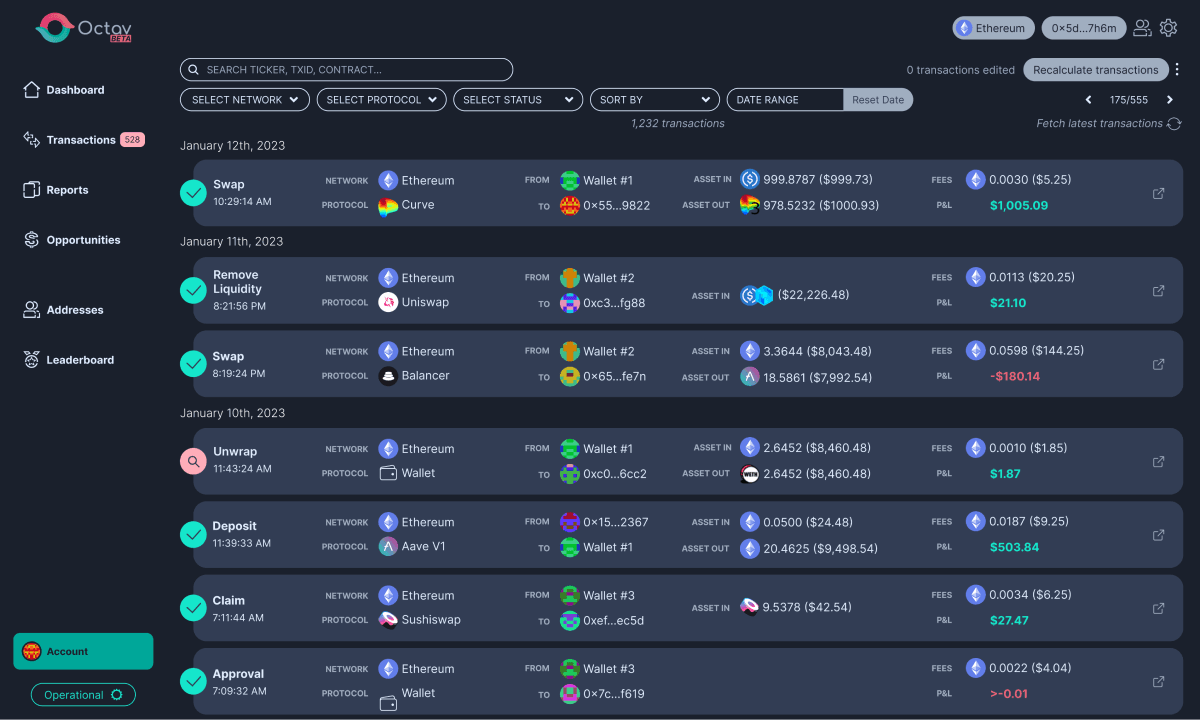
Task: Click the settings gear icon
Action: (1168, 28)
